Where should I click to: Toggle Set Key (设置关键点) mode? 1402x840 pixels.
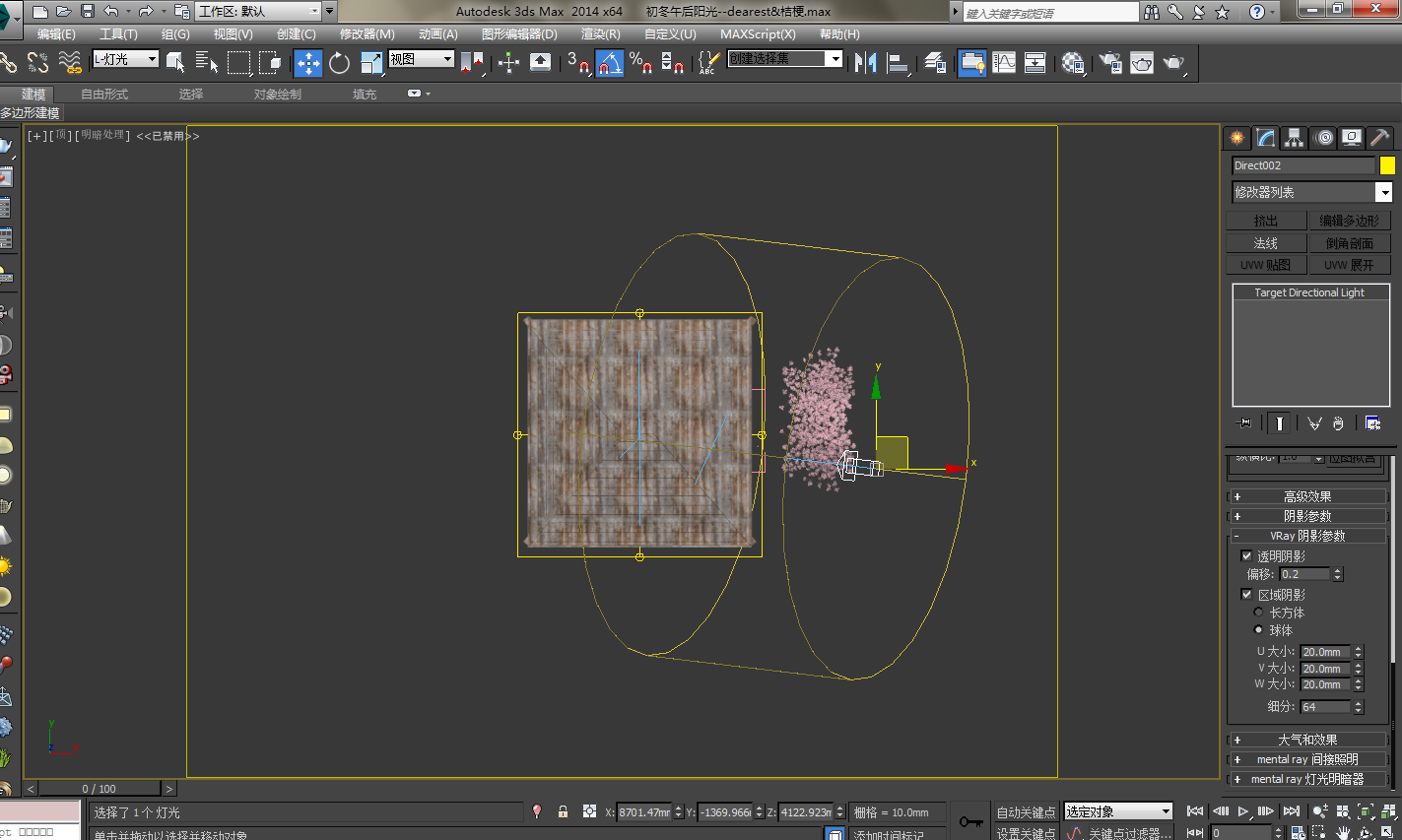(1026, 833)
